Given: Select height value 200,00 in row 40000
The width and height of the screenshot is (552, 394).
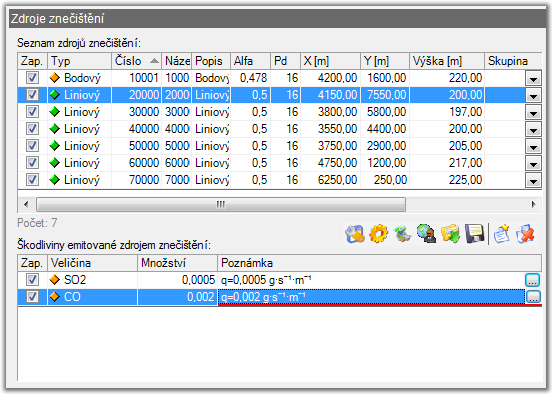Looking at the screenshot, I should click(447, 129).
